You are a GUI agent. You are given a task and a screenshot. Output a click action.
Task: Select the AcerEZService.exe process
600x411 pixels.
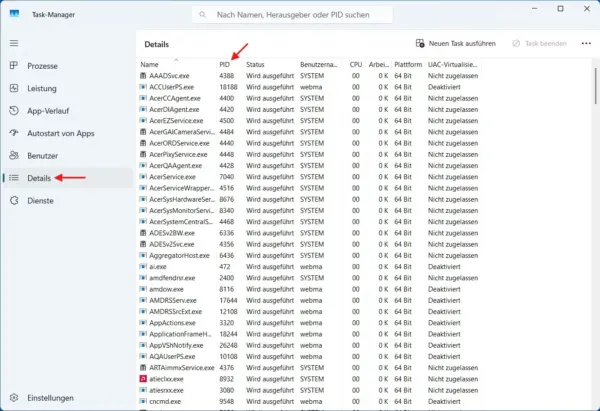coord(309,121)
